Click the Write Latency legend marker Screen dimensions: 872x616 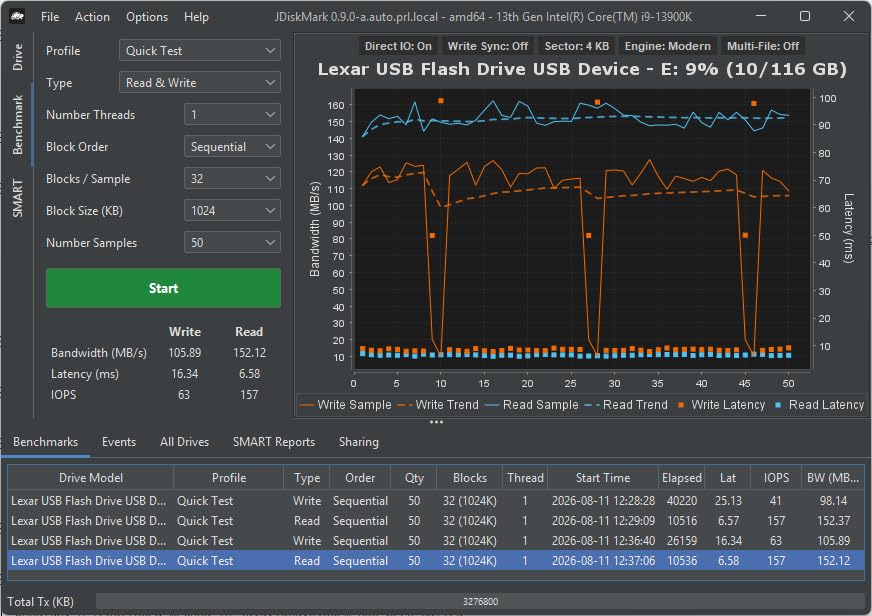[x=681, y=405]
